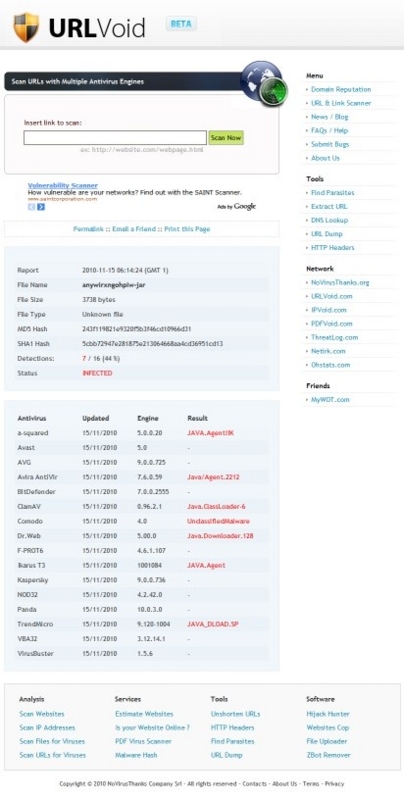Visit ThreatLog.com network link
Viewport: 404px width, 800px height.
click(x=335, y=338)
